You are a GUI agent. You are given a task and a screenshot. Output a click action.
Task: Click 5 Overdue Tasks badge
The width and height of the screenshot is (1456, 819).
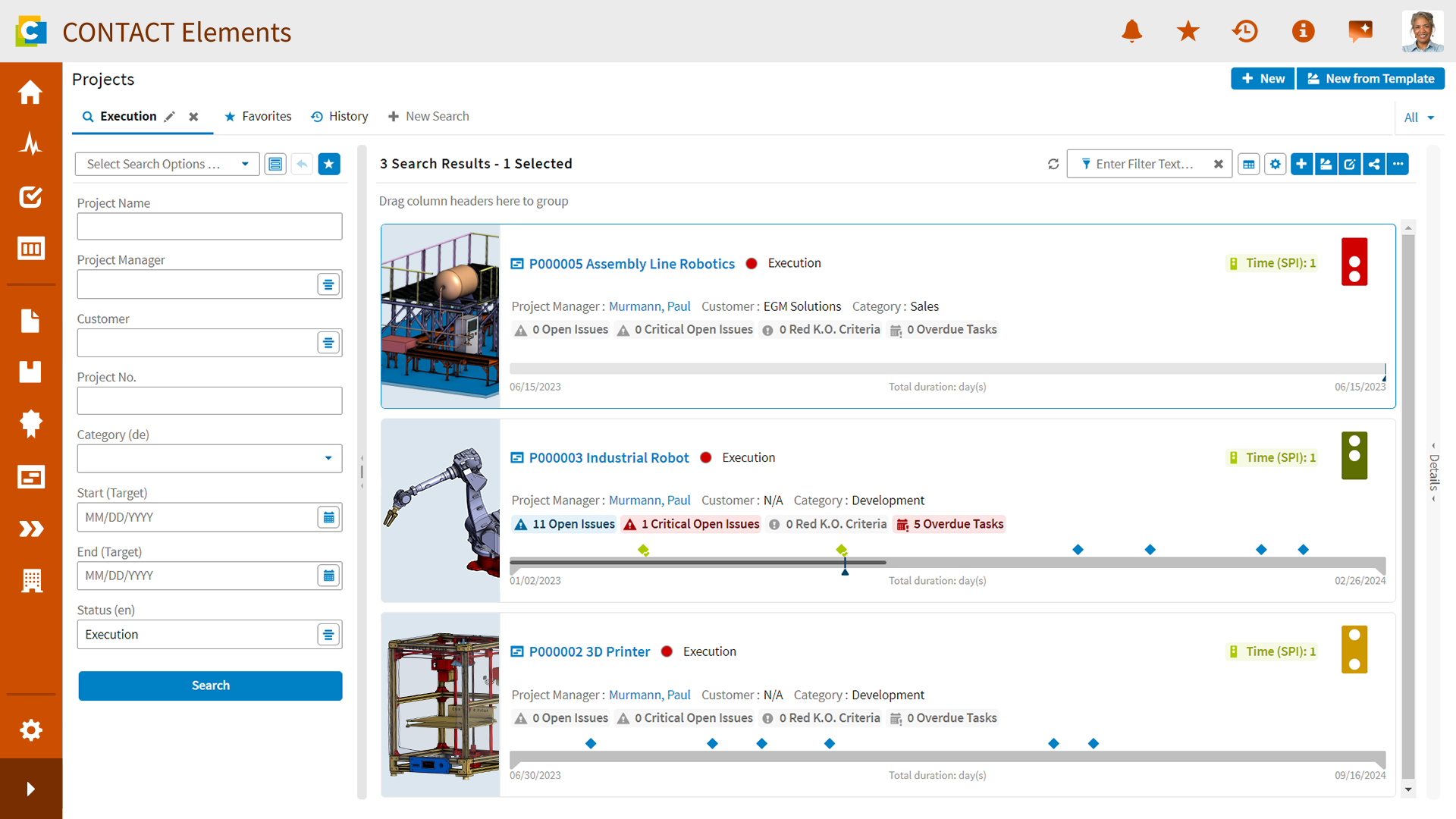[949, 524]
